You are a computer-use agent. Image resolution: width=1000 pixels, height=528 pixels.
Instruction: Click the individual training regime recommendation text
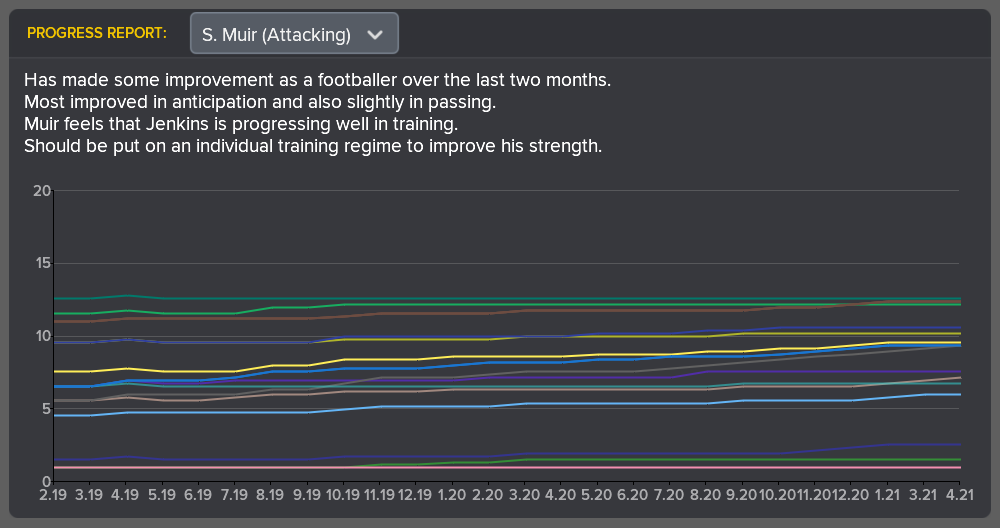click(x=312, y=146)
